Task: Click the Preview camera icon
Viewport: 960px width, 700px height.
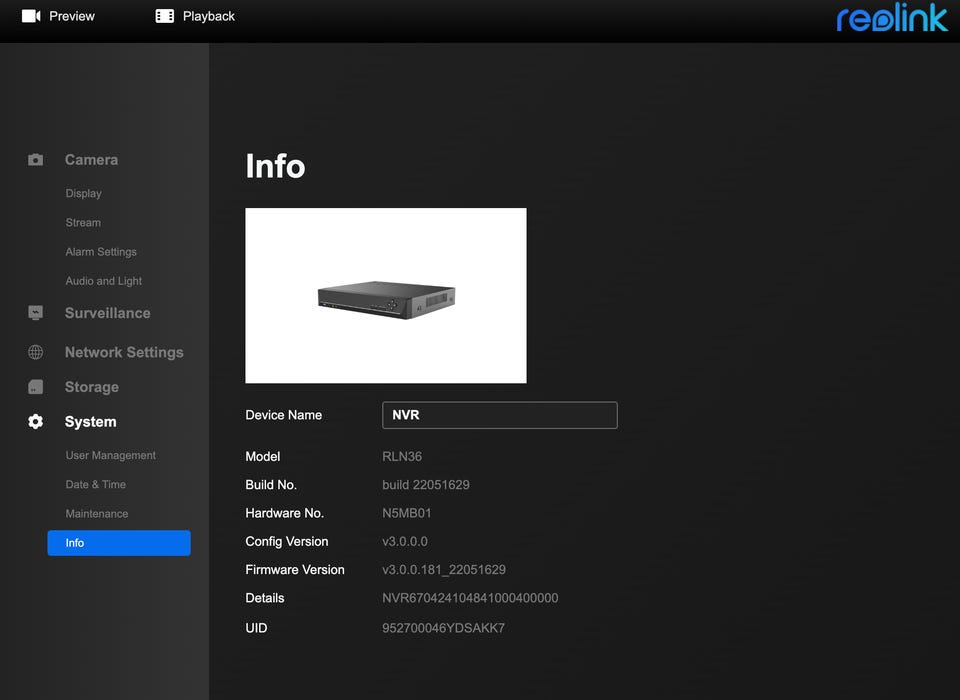Action: click(31, 16)
